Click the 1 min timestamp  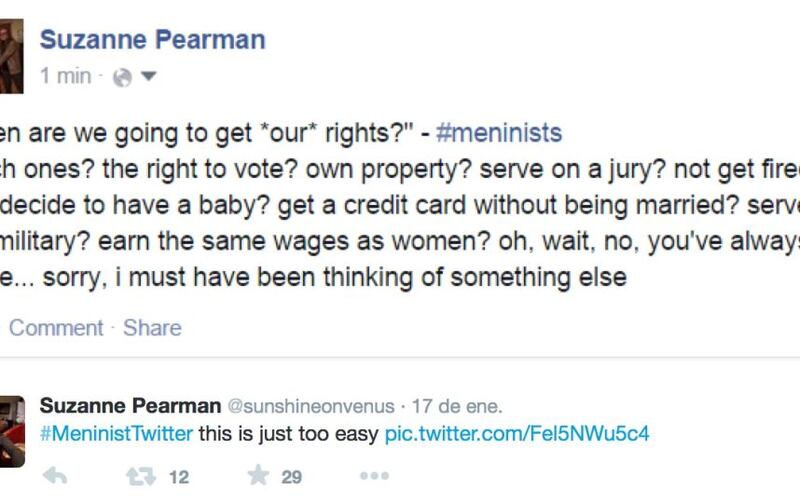(66, 76)
